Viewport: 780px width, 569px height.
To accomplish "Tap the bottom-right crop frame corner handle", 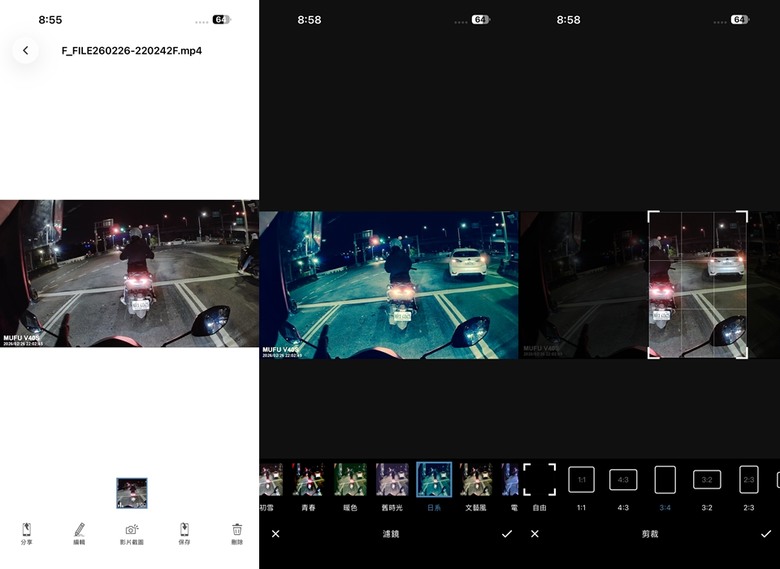I will point(743,354).
